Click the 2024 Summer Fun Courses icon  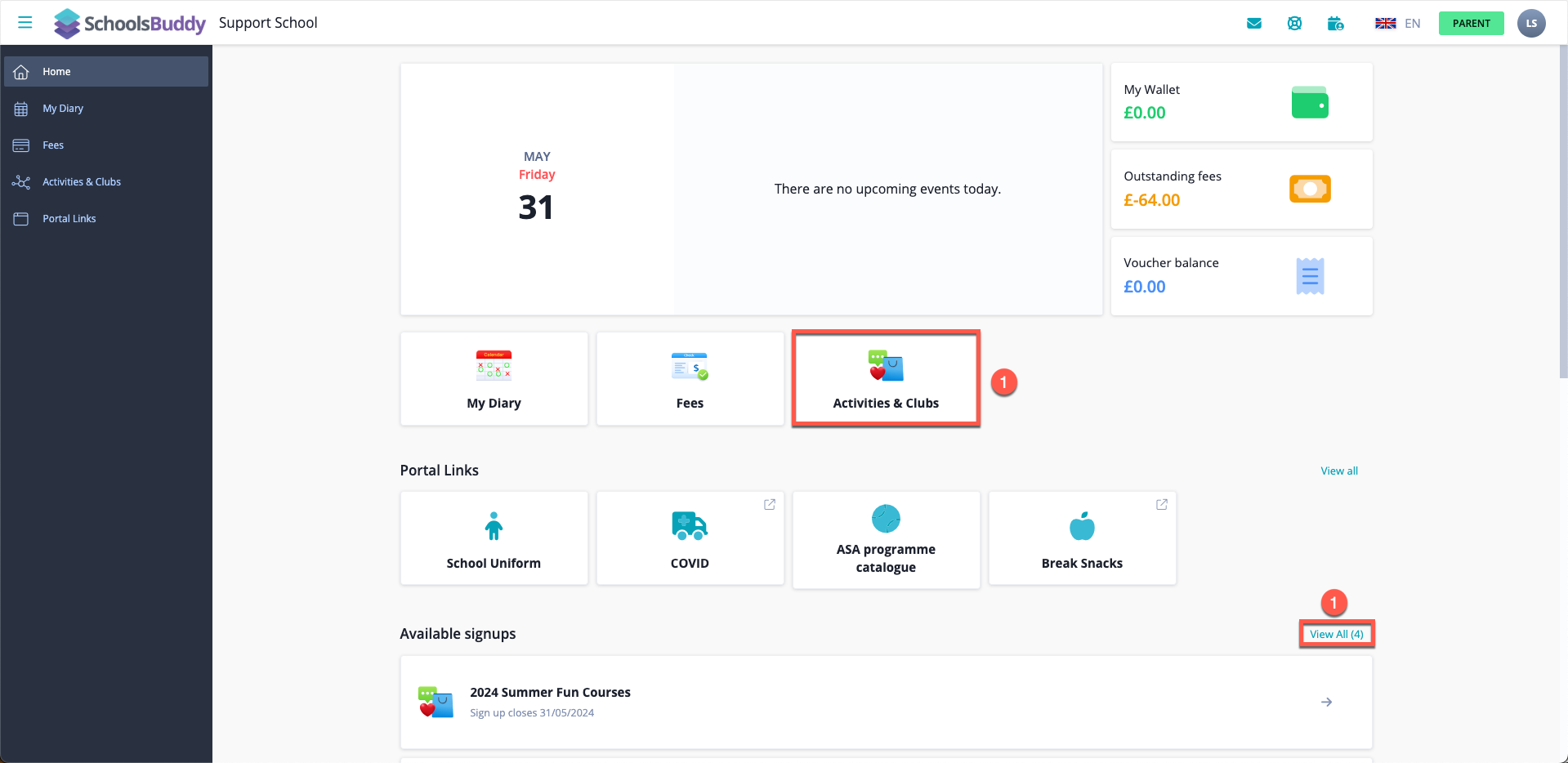coord(436,703)
